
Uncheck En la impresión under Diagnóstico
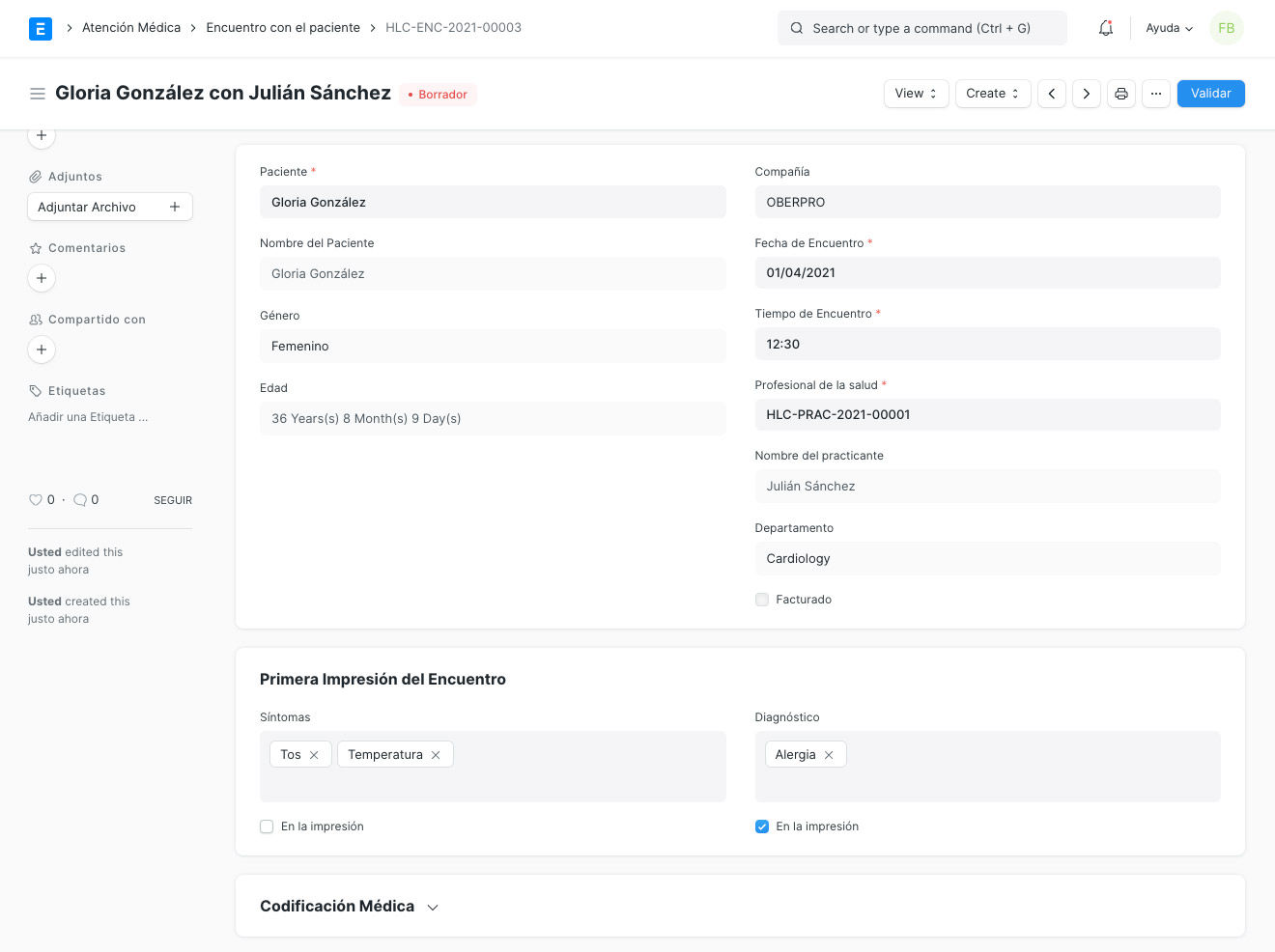(x=762, y=826)
